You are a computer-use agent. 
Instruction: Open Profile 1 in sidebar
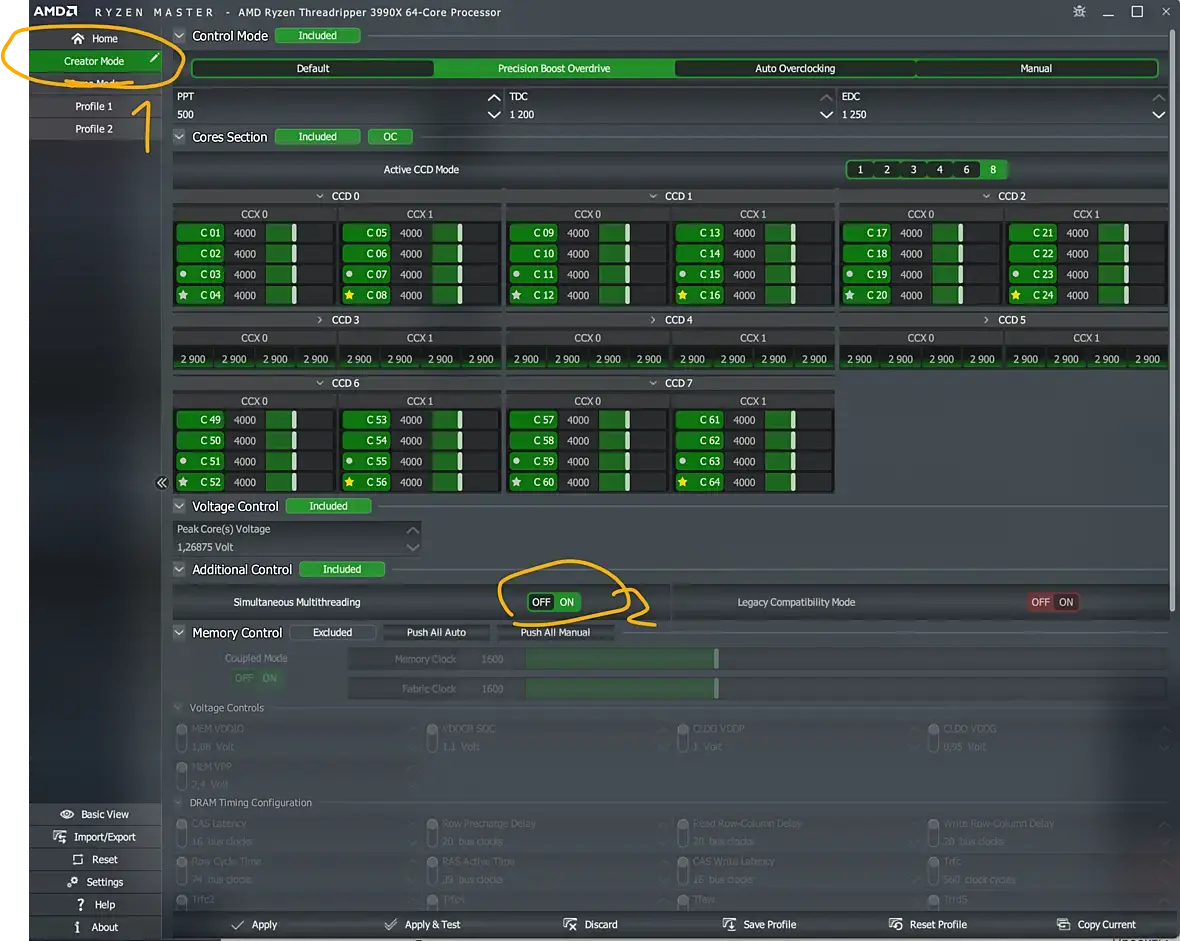pos(94,106)
